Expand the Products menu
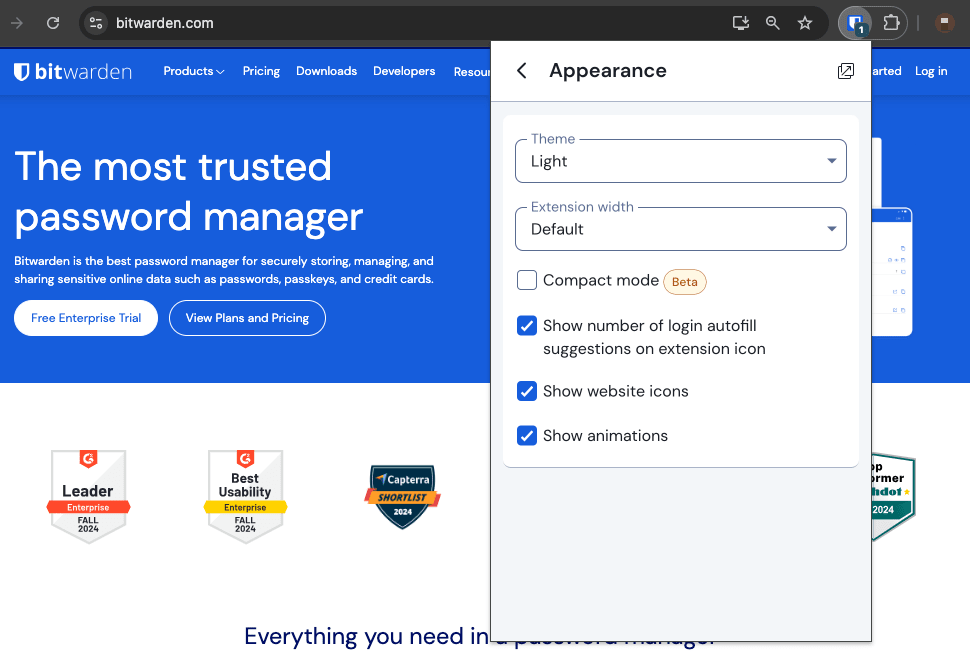This screenshot has width=970, height=656. click(193, 71)
